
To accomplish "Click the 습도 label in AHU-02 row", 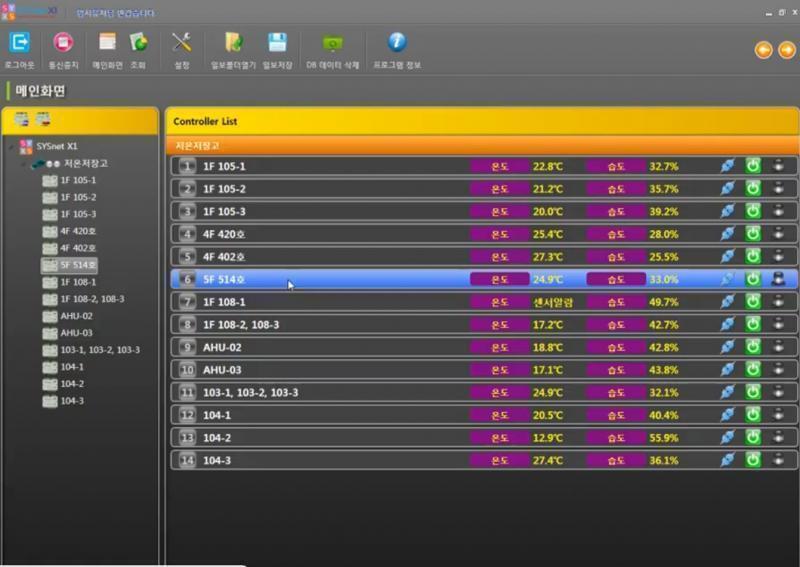I will 616,347.
